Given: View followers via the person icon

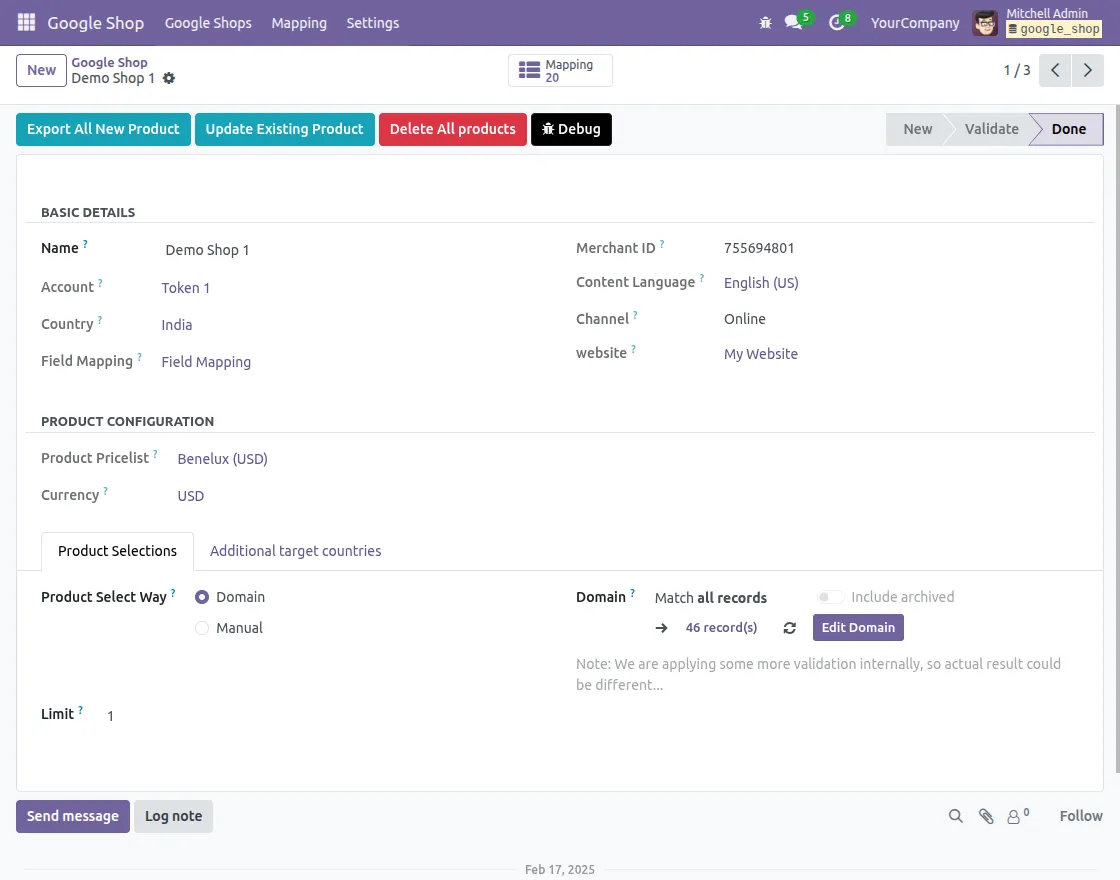Looking at the screenshot, I should click(1015, 816).
